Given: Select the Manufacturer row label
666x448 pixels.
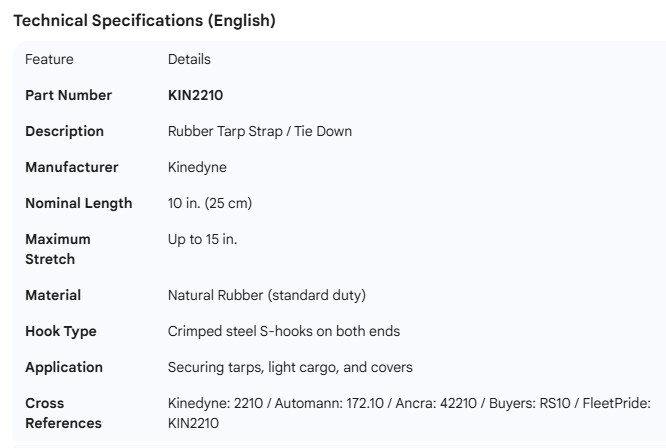Looking at the screenshot, I should [71, 167].
